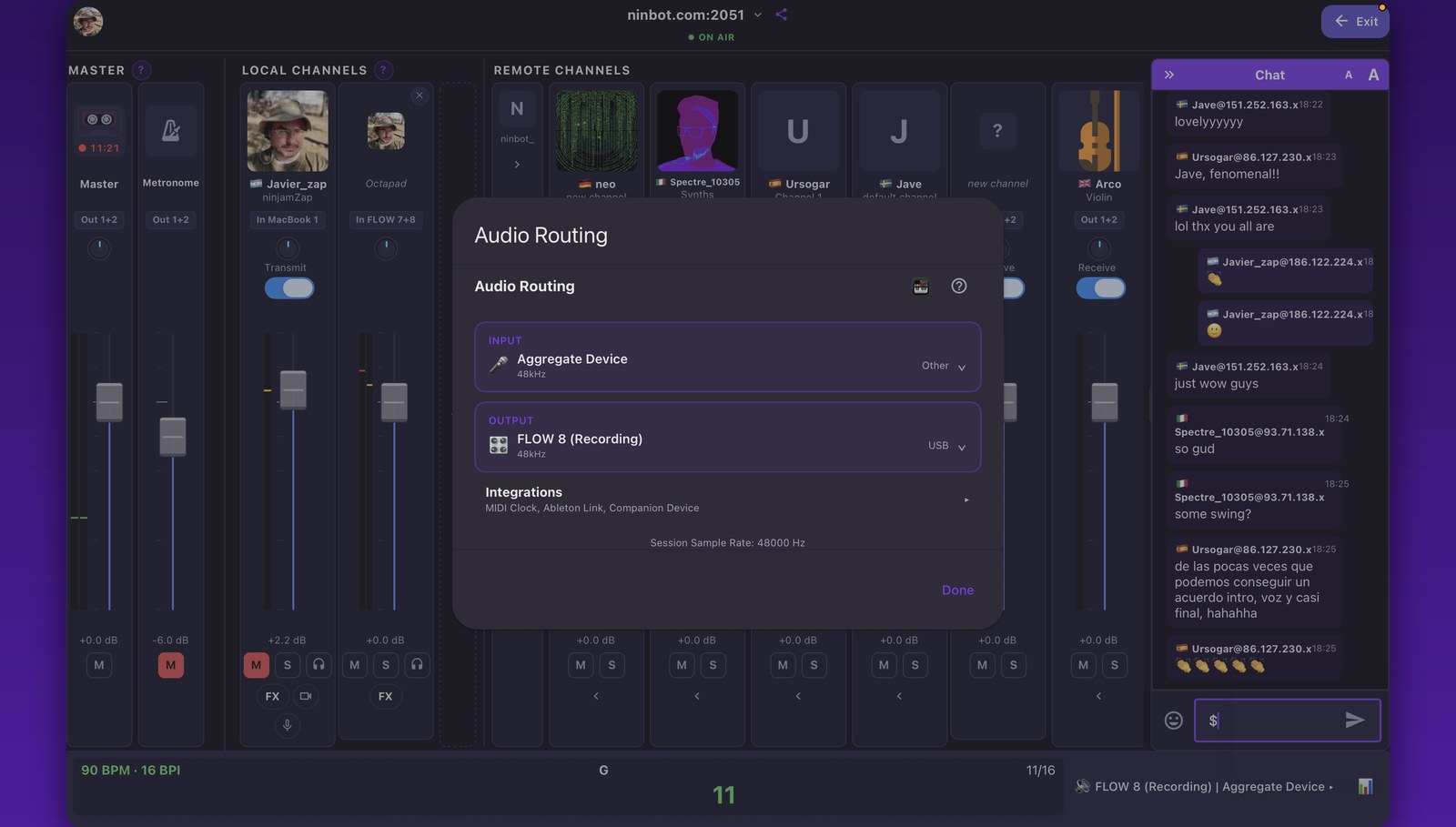Image resolution: width=1456 pixels, height=827 pixels.
Task: Remove the Octapad channel with its X
Action: pos(419,96)
